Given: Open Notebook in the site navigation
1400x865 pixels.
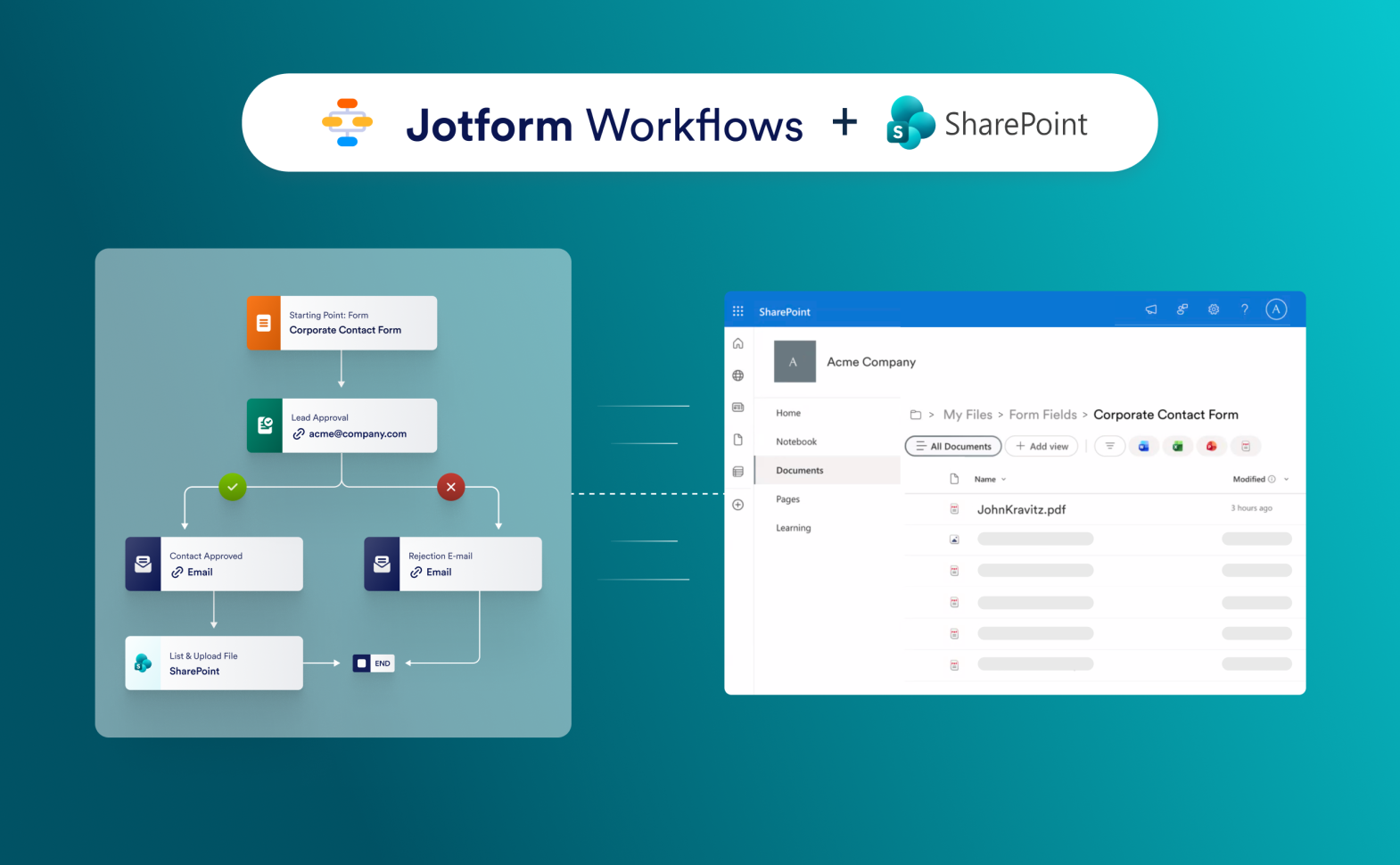Looking at the screenshot, I should 796,441.
